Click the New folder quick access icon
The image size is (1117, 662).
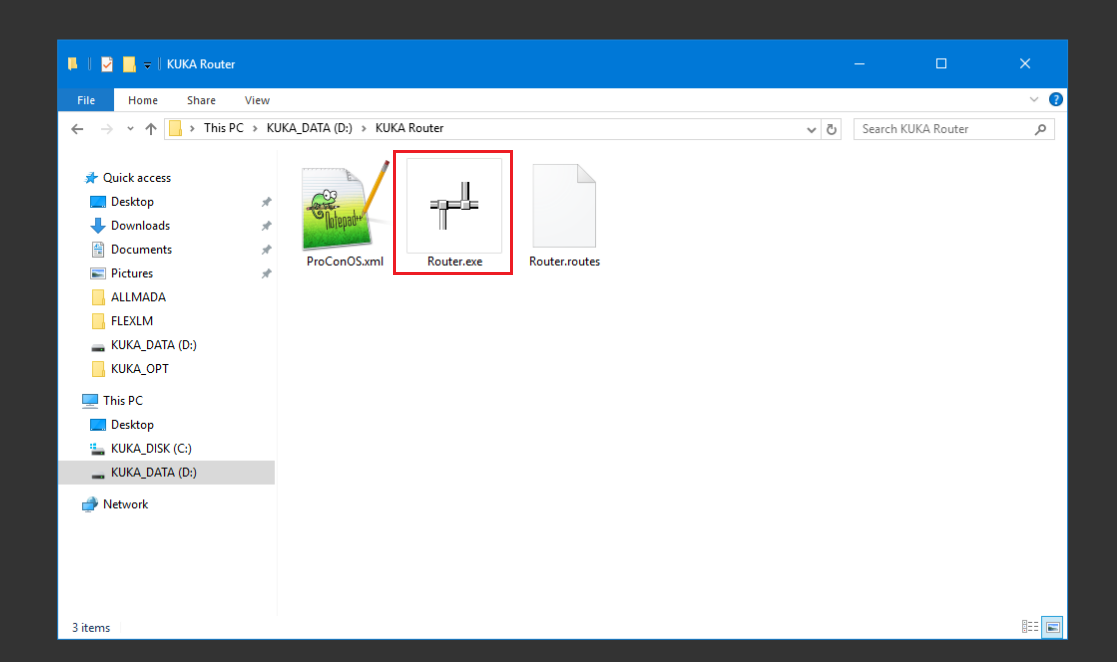click(129, 64)
